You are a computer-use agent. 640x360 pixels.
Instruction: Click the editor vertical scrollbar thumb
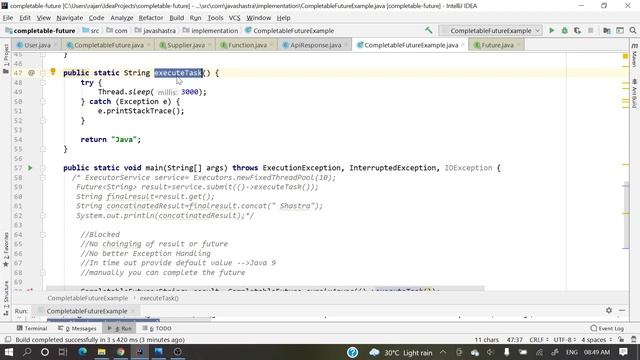(x=626, y=216)
